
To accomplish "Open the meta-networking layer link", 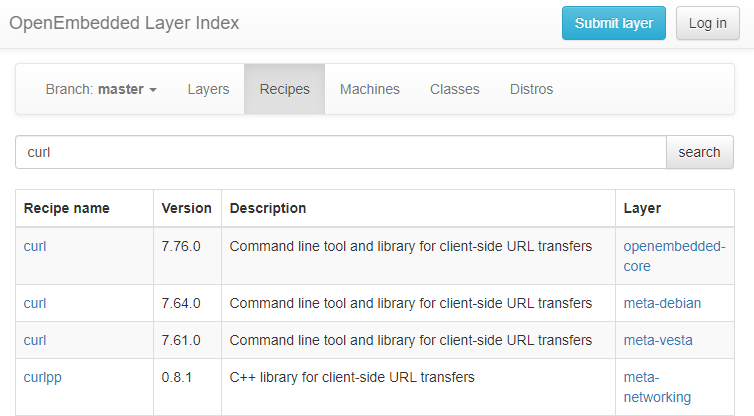I will point(657,387).
